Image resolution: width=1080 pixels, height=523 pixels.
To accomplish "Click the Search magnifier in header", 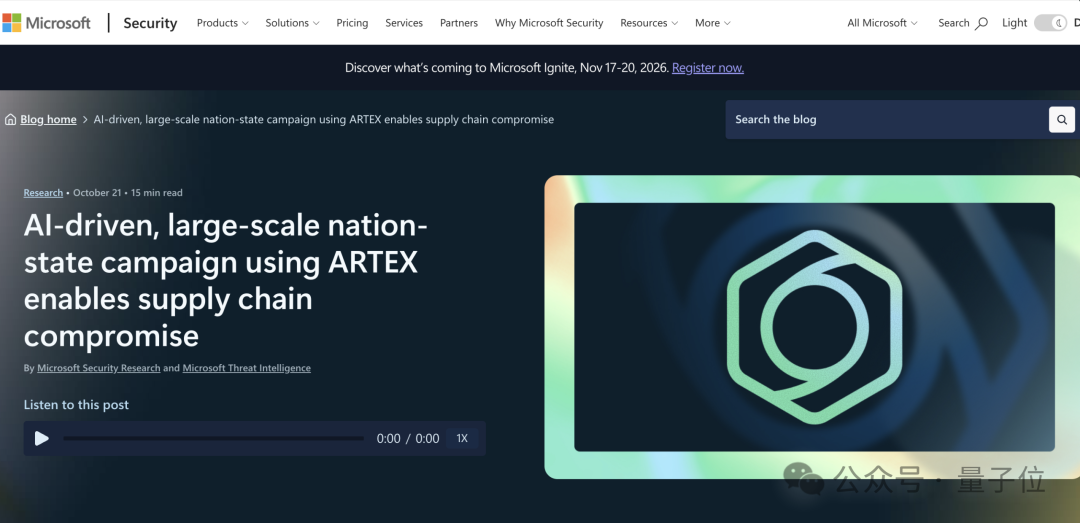I will (x=982, y=23).
